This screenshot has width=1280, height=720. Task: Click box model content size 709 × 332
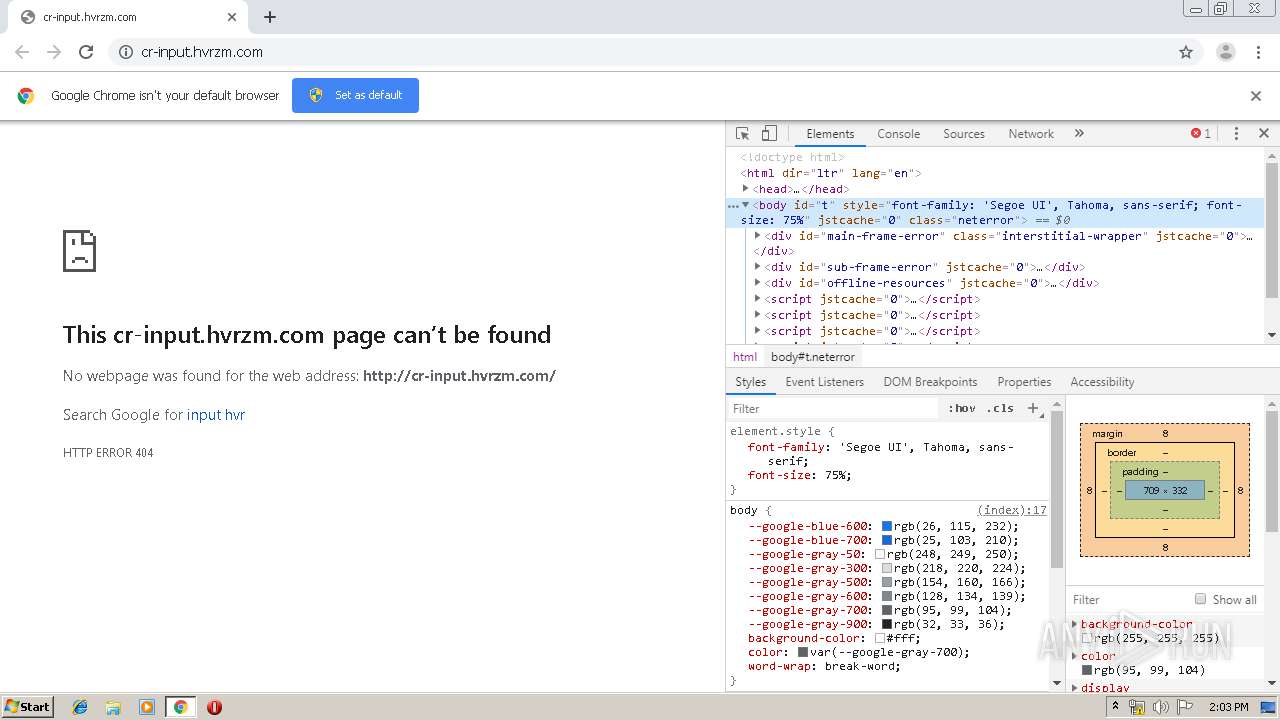point(1165,490)
